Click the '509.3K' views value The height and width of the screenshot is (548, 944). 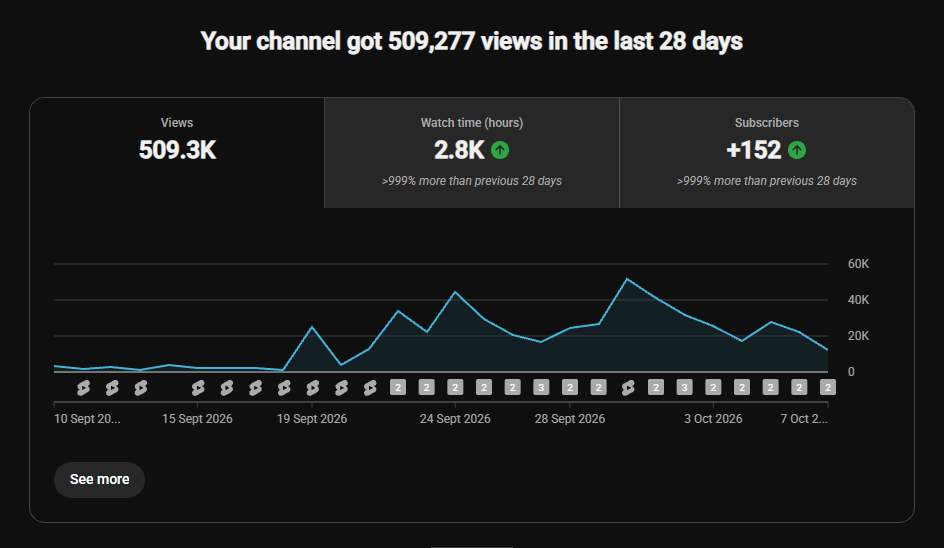pyautogui.click(x=177, y=150)
